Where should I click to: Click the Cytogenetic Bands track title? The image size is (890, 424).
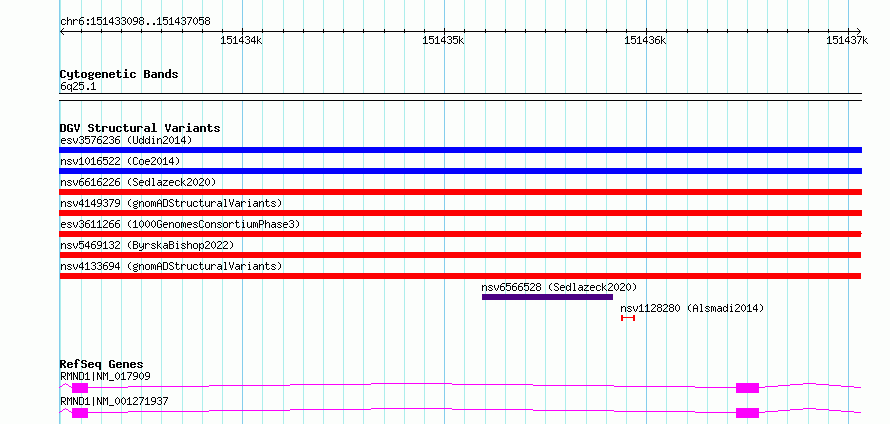click(119, 74)
